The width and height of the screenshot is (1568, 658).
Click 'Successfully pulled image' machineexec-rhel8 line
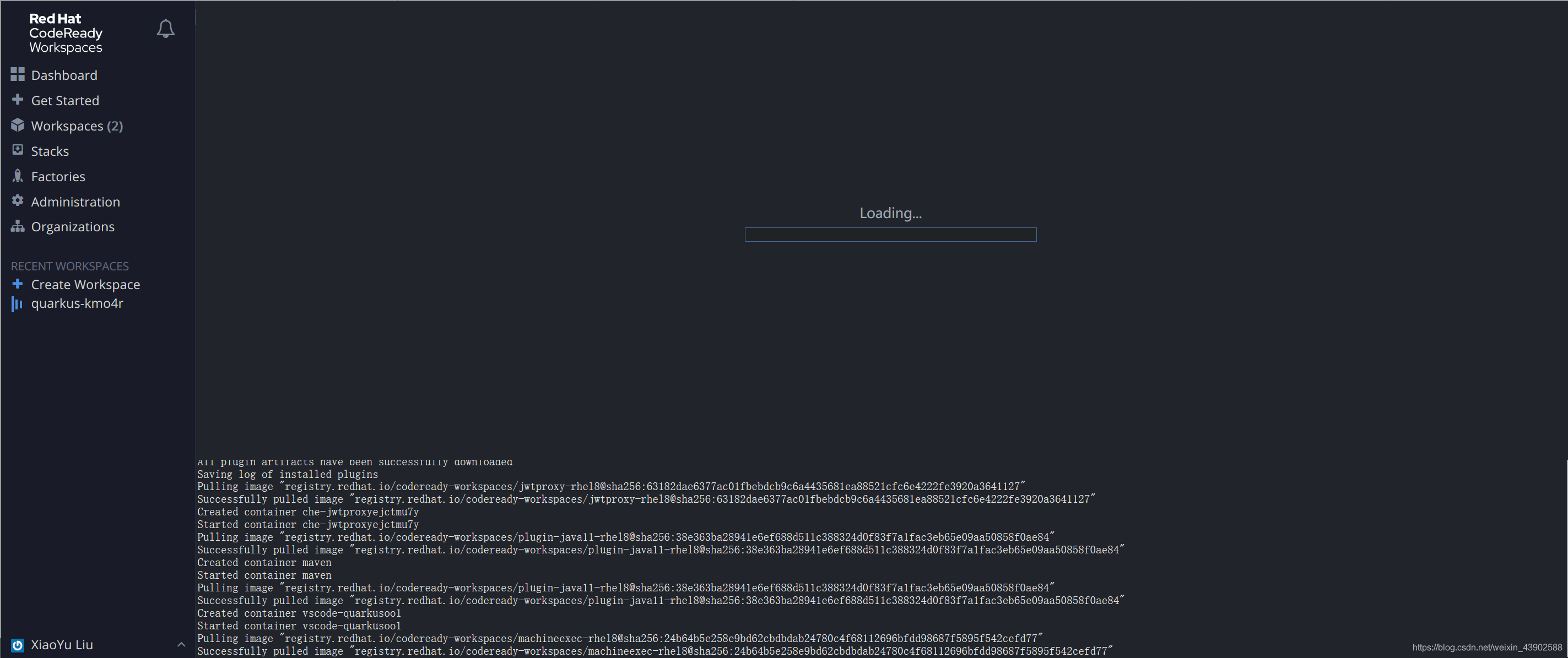point(655,651)
